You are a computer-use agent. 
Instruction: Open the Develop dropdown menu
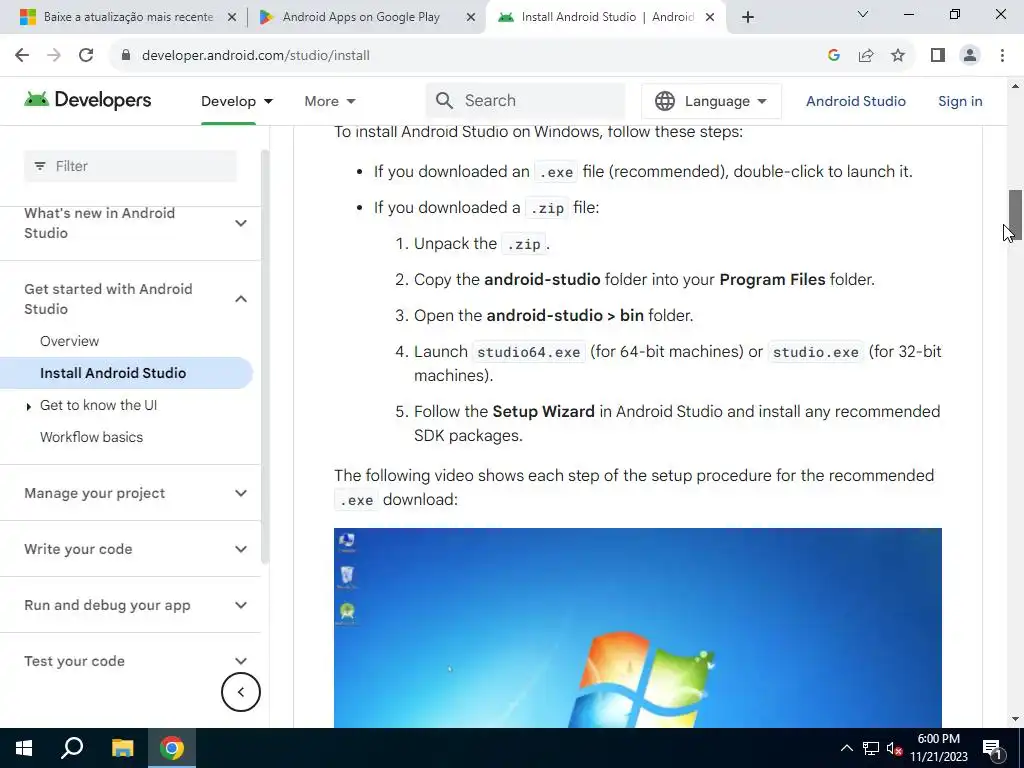tap(237, 101)
